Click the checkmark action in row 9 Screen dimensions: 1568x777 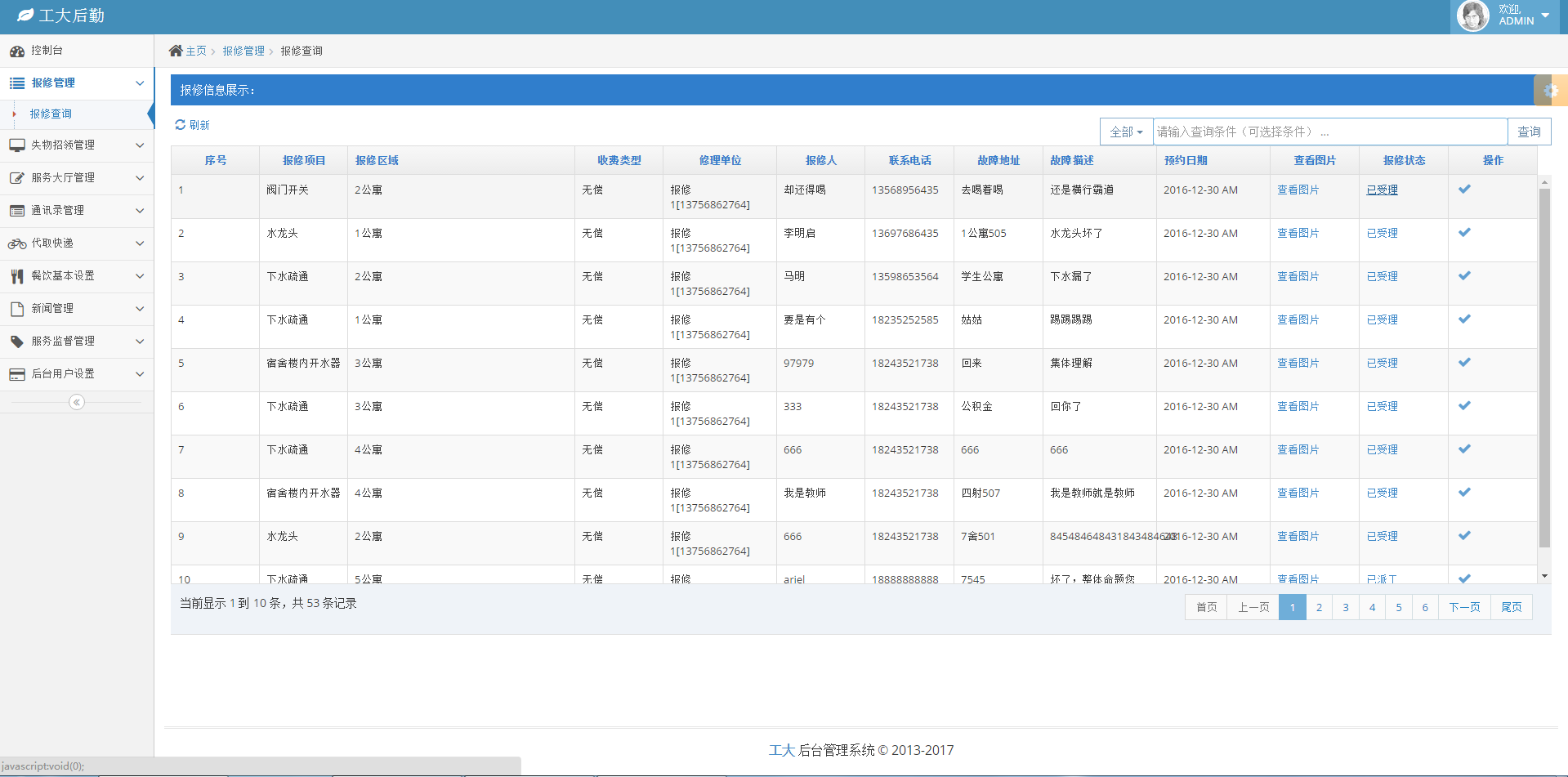1464,536
